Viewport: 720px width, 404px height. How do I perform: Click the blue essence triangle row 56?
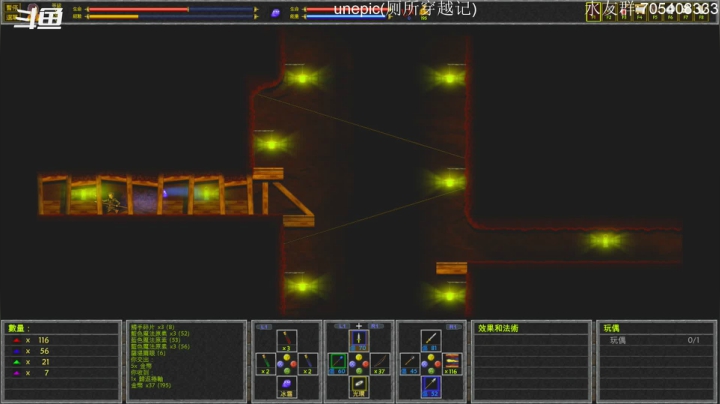click(x=62, y=351)
